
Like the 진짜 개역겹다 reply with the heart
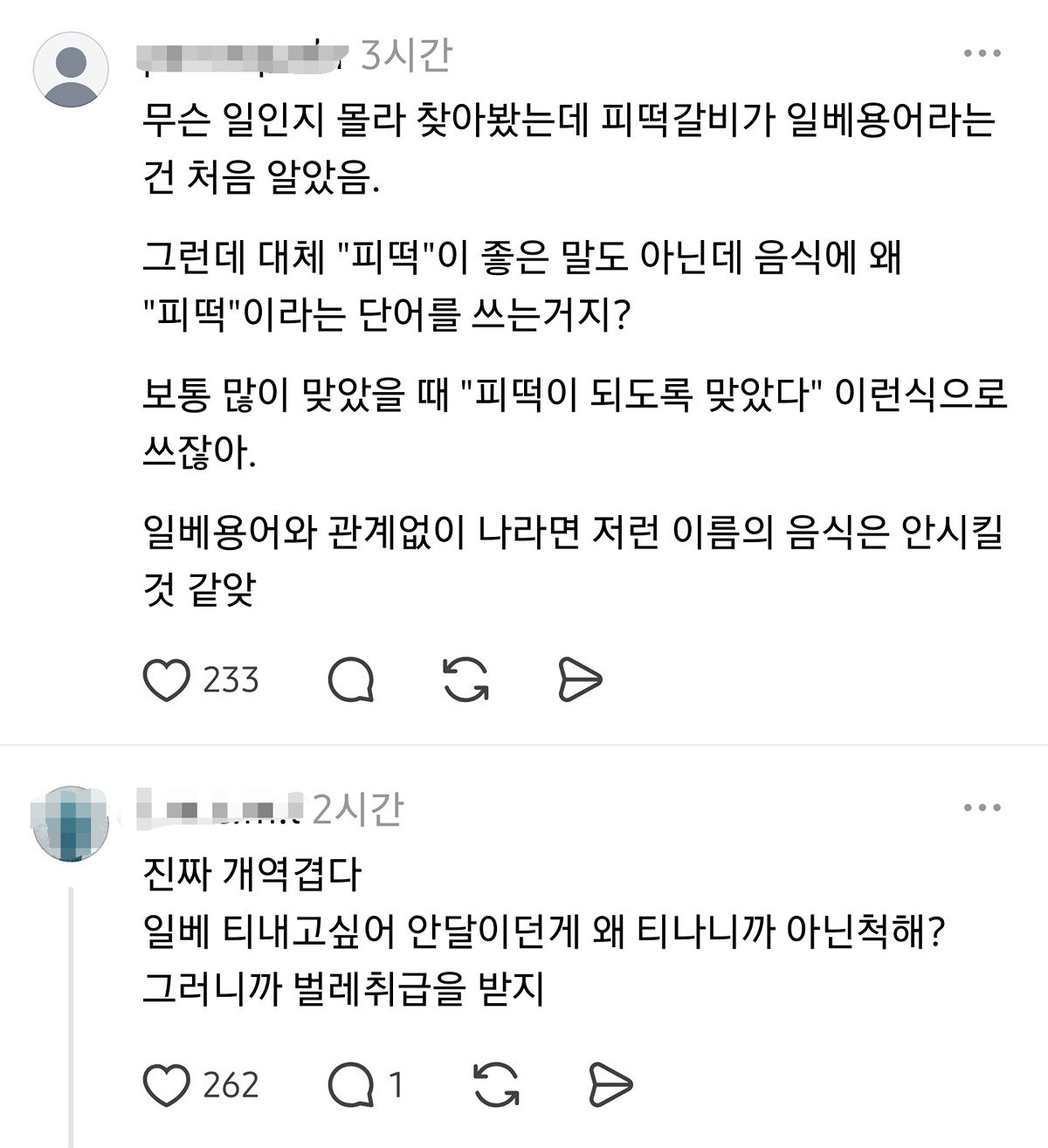coord(167,1085)
